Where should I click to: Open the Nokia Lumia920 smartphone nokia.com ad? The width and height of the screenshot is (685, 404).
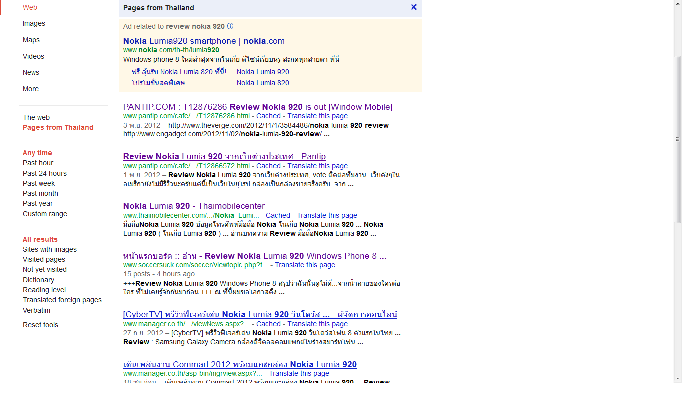pos(204,41)
